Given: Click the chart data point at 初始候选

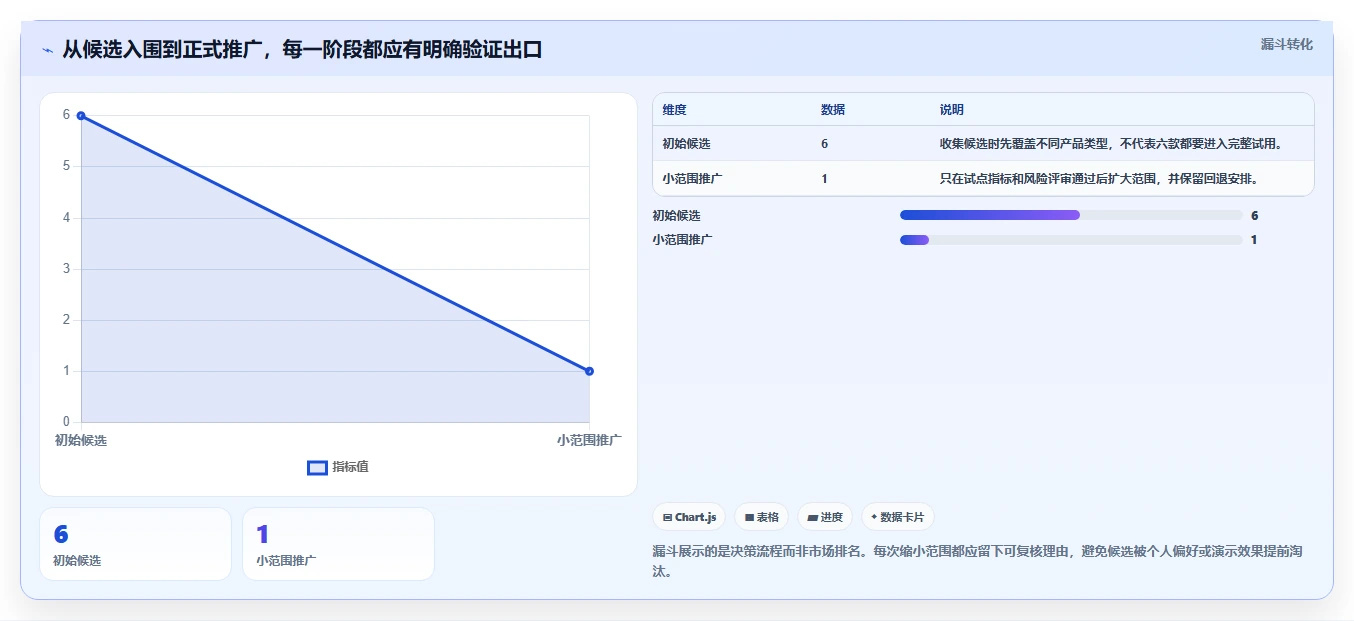Looking at the screenshot, I should [81, 115].
